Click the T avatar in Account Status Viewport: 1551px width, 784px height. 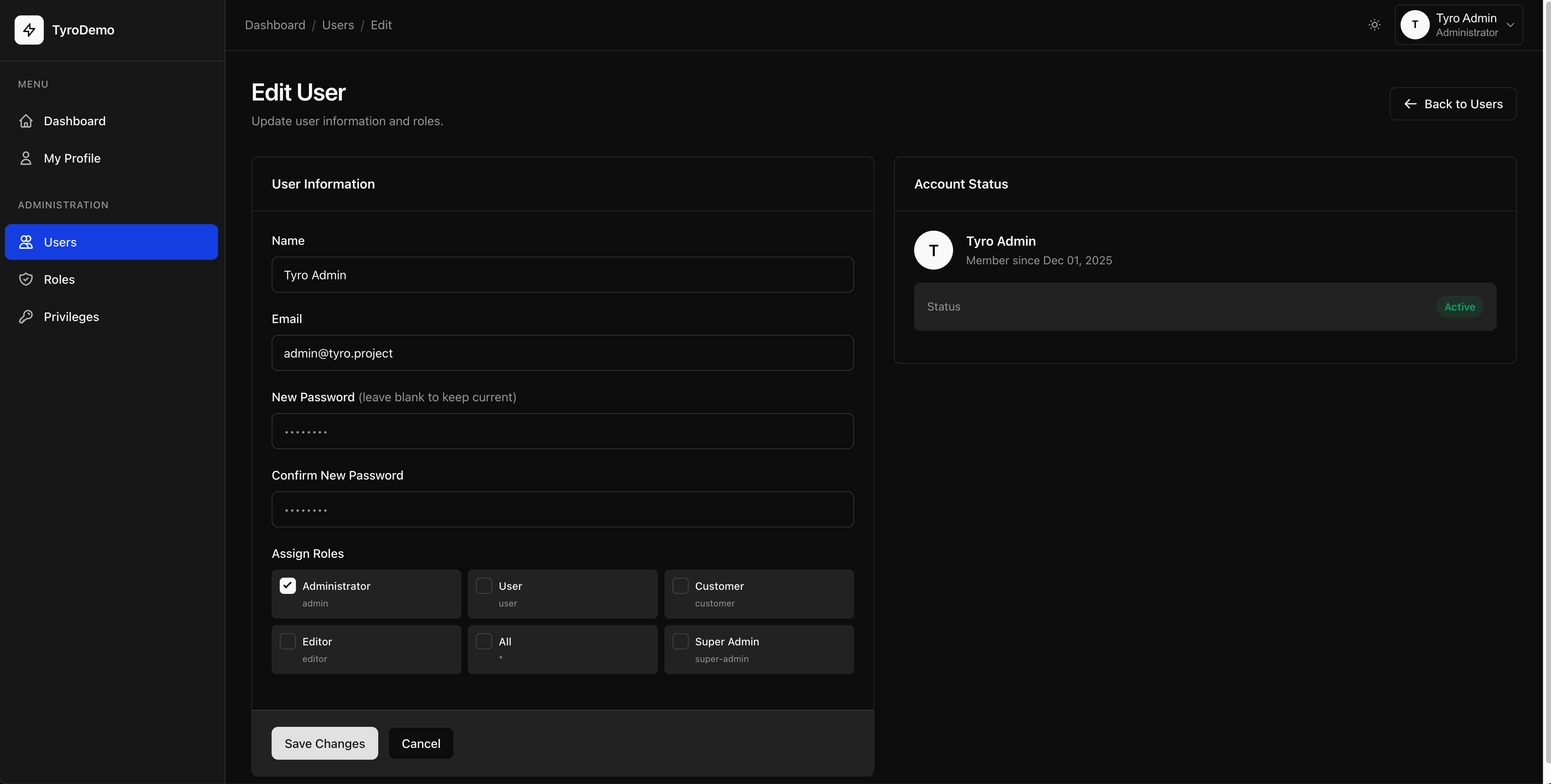point(933,251)
